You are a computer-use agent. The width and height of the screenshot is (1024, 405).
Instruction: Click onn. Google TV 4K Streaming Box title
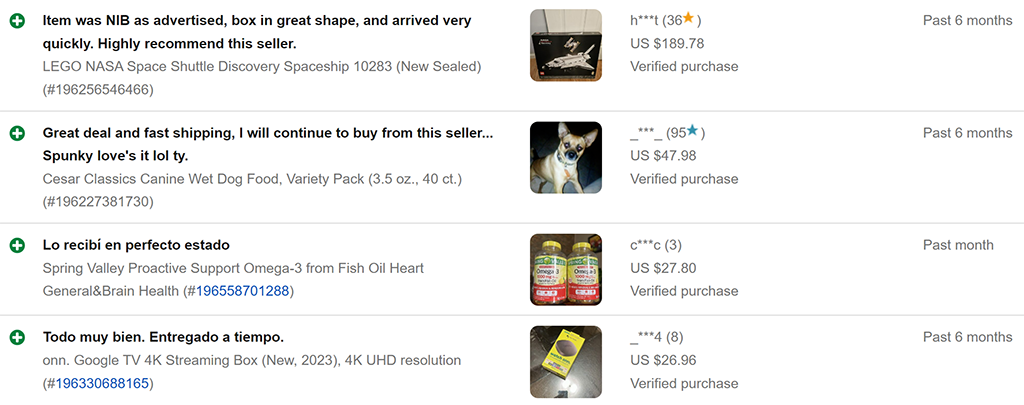click(251, 360)
